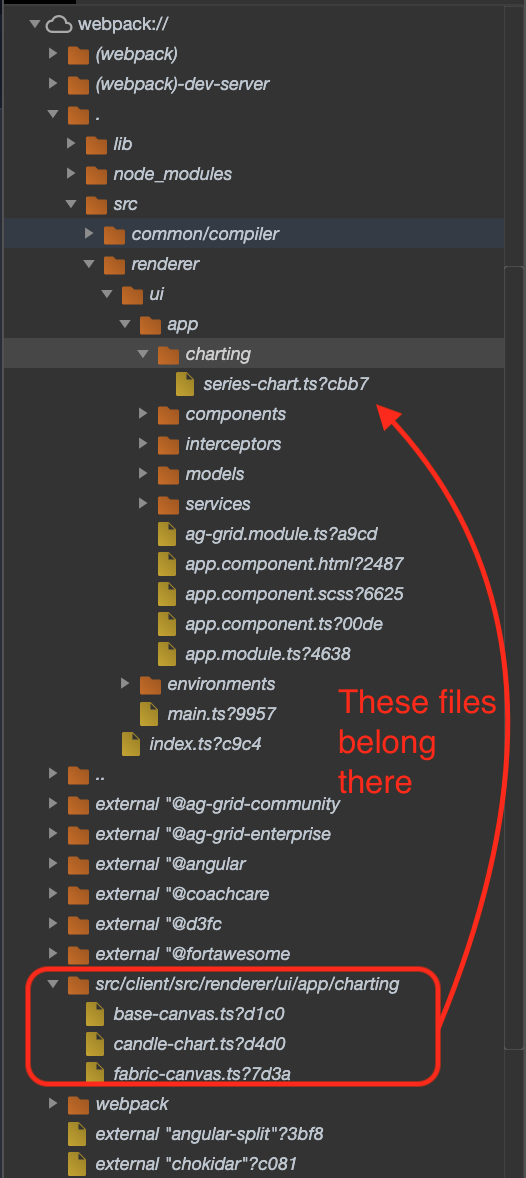Select the app.component.scss?6625 label
The height and width of the screenshot is (1178, 526).
295,594
